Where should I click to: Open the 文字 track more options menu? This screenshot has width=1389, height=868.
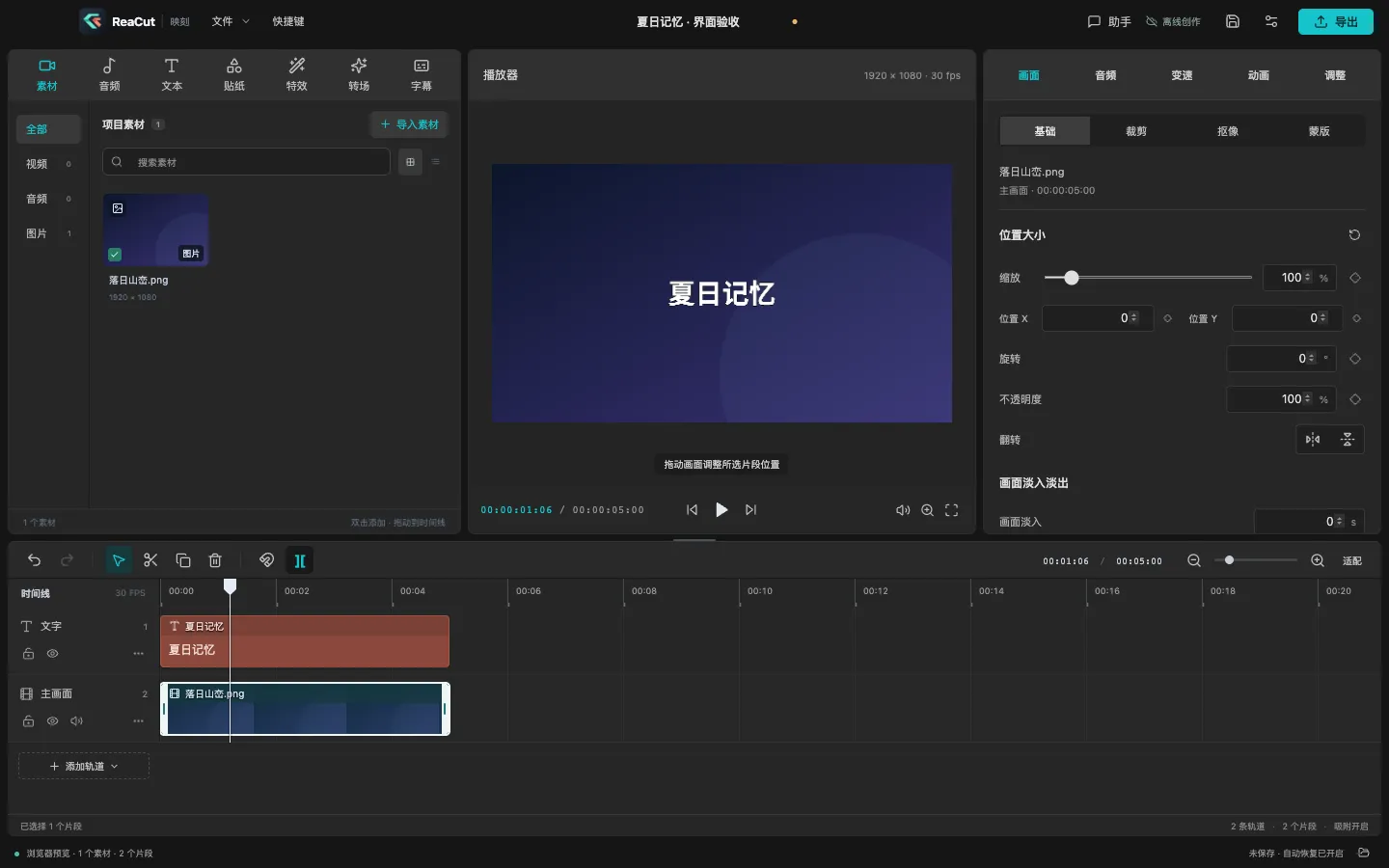[x=139, y=654]
